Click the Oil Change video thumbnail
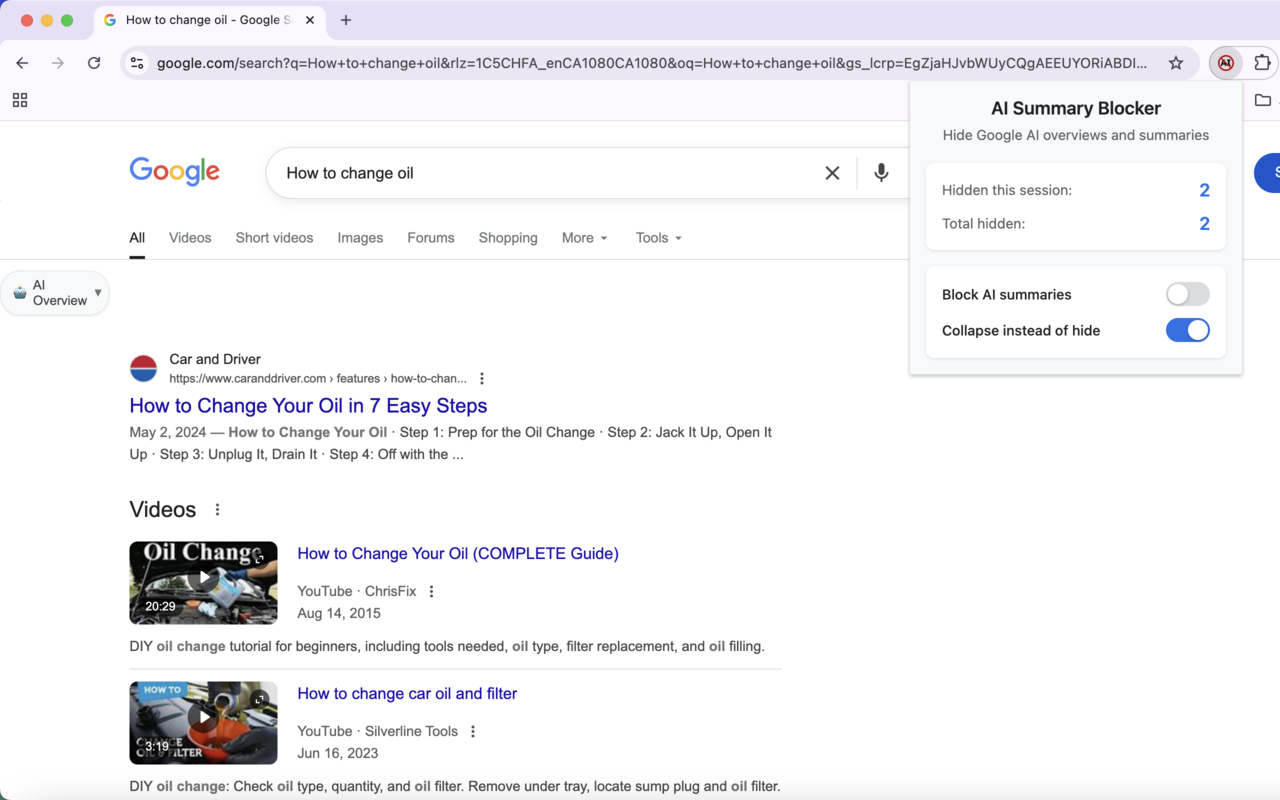Viewport: 1280px width, 800px height. [203, 582]
